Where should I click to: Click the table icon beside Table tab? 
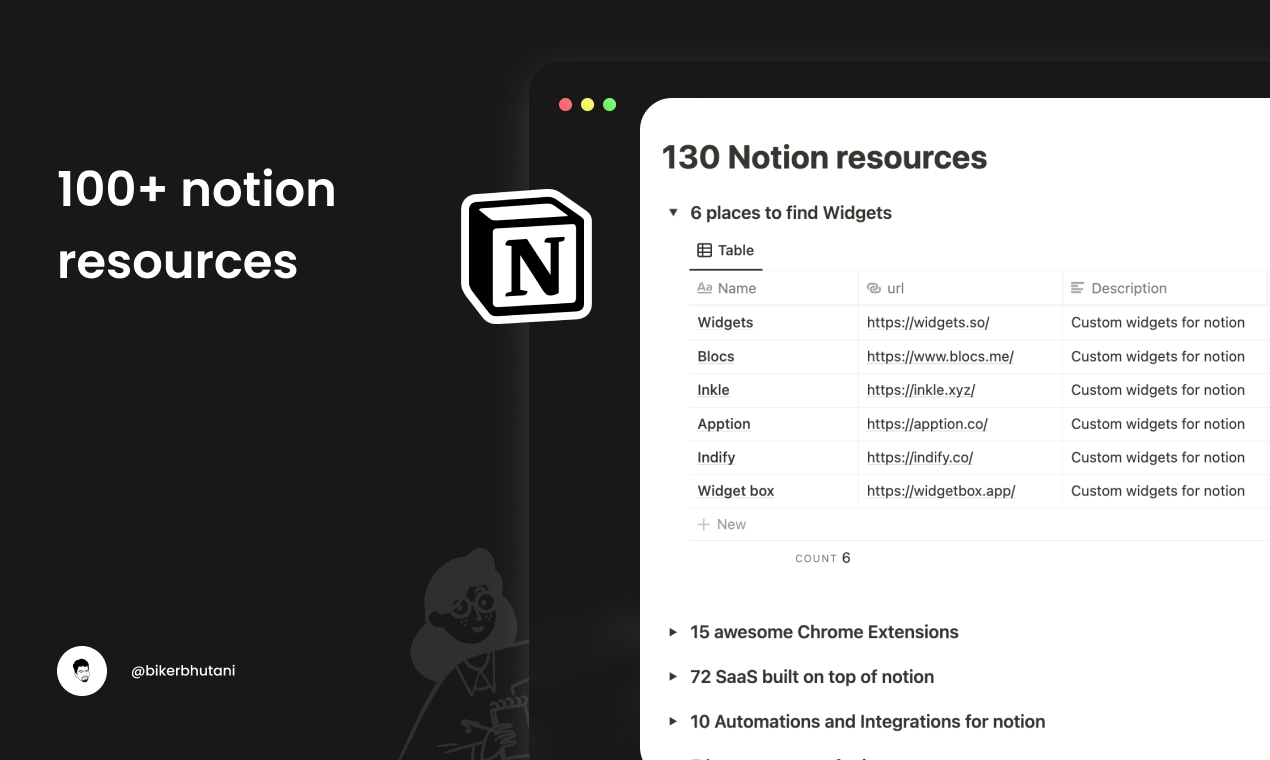point(704,251)
